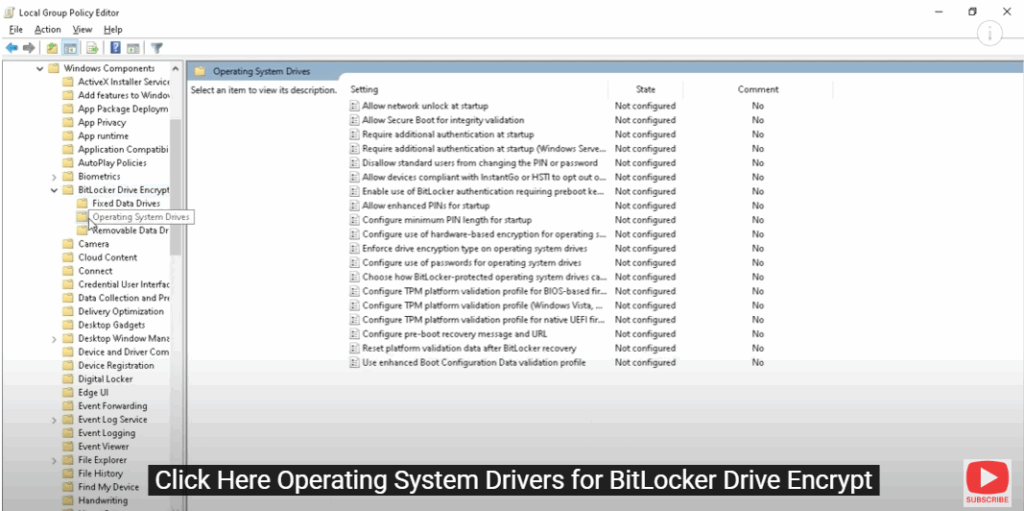The image size is (1024, 511).
Task: Click the folder icon next to Digital Locker
Action: pyautogui.click(x=68, y=379)
